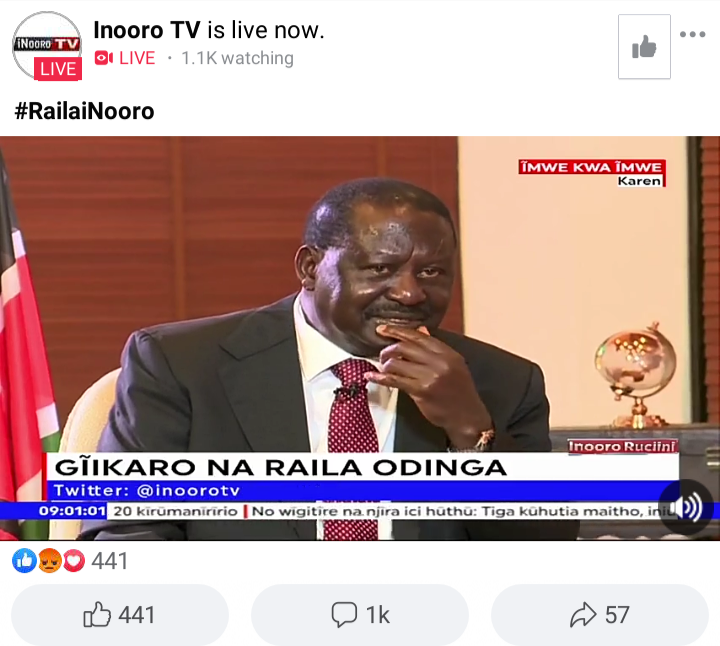This screenshot has height=646, width=720.
Task: View the 441 reactions count list
Action: [109, 561]
